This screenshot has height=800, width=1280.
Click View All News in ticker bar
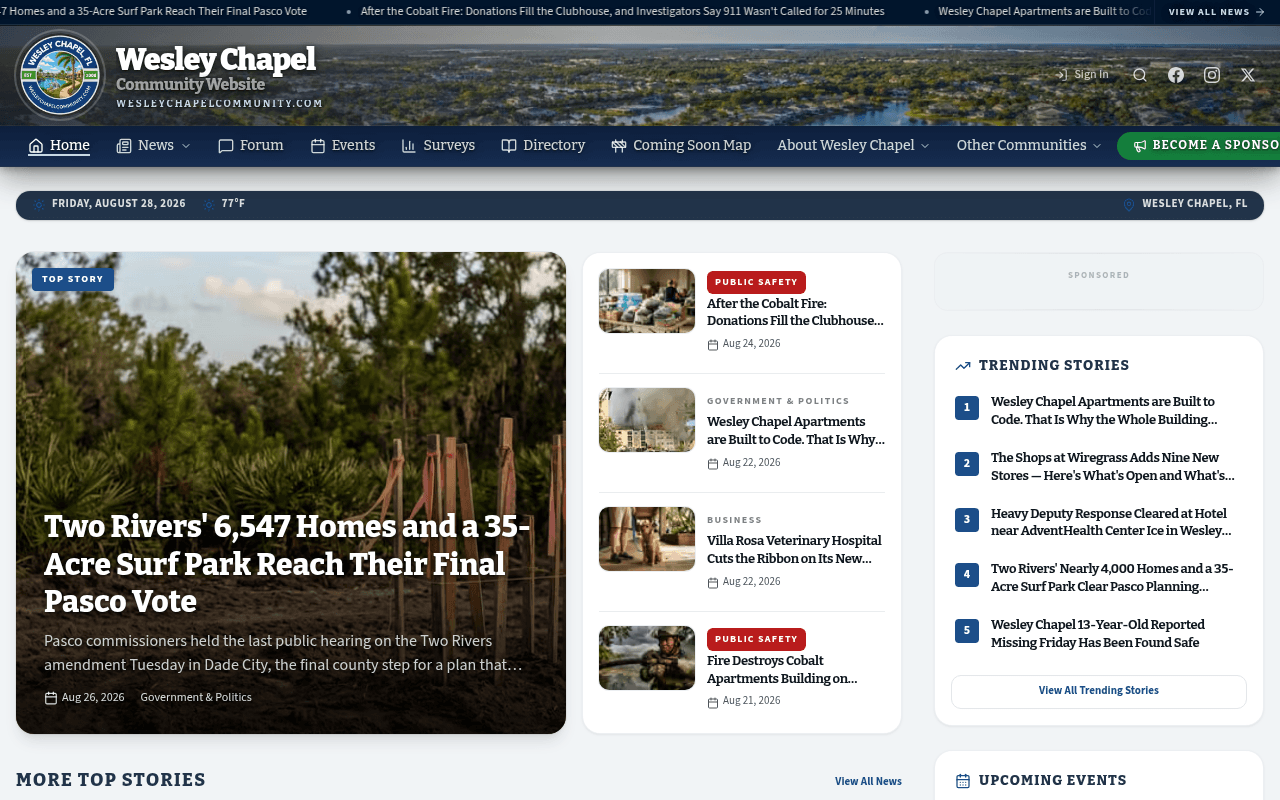point(1217,12)
